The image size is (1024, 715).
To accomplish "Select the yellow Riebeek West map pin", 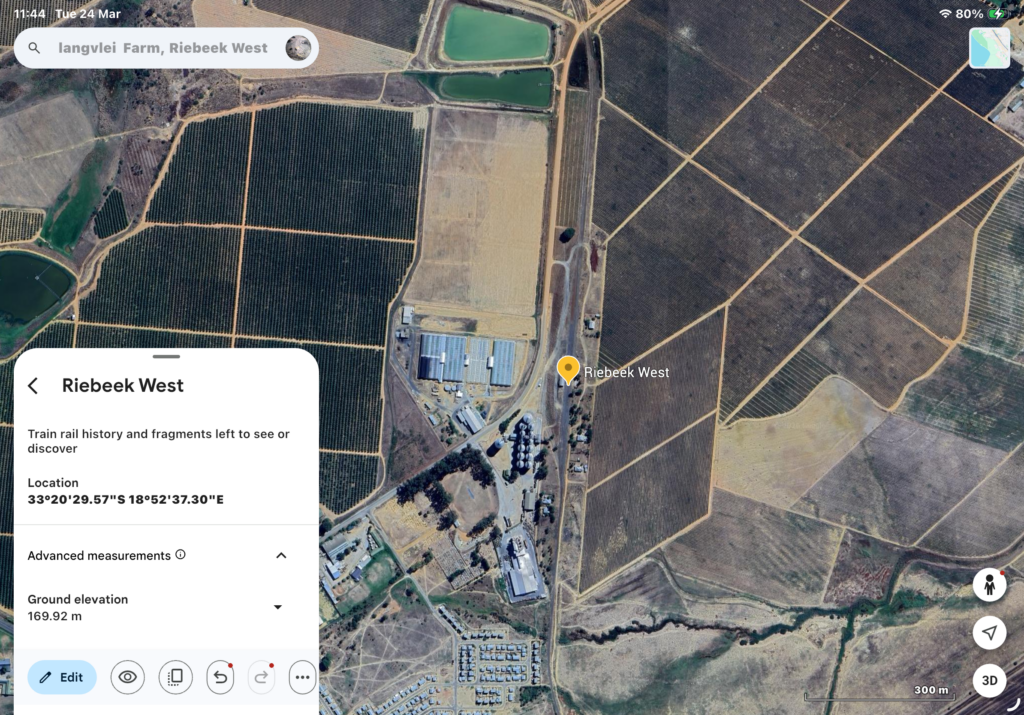I will pos(568,369).
